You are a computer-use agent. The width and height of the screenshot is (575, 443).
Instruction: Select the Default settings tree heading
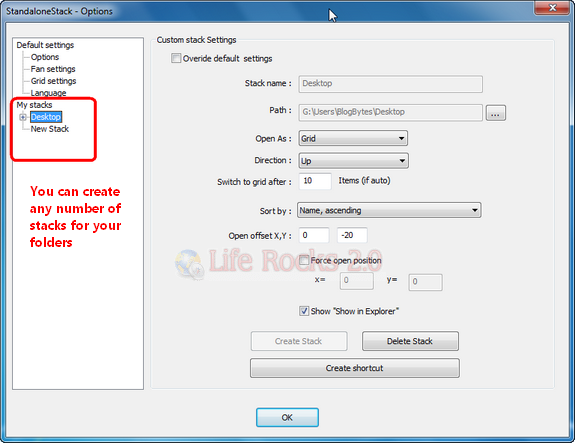pyautogui.click(x=45, y=45)
